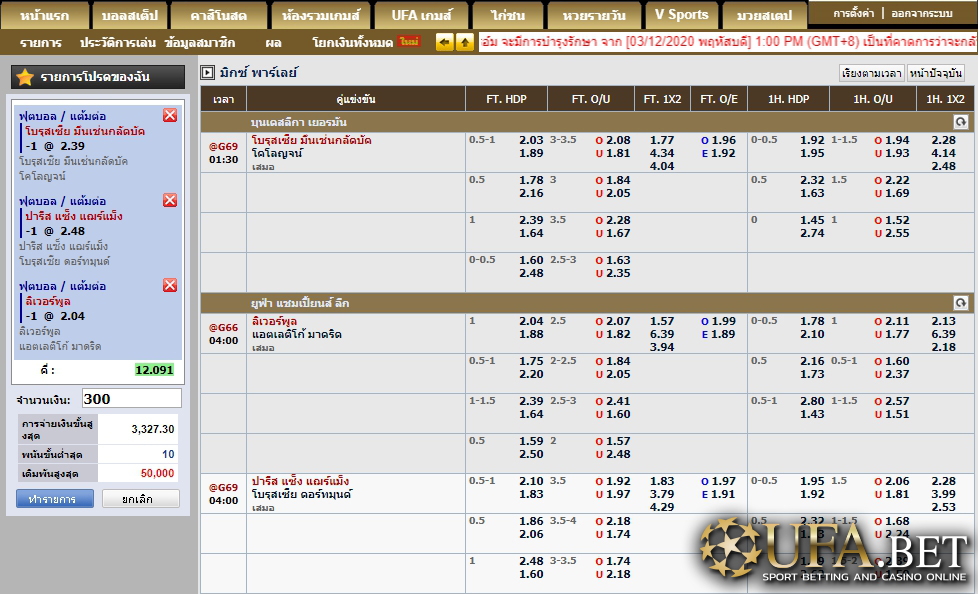This screenshot has height=594, width=978.
Task: Click the parlay total odds 12.091
Action: (154, 369)
